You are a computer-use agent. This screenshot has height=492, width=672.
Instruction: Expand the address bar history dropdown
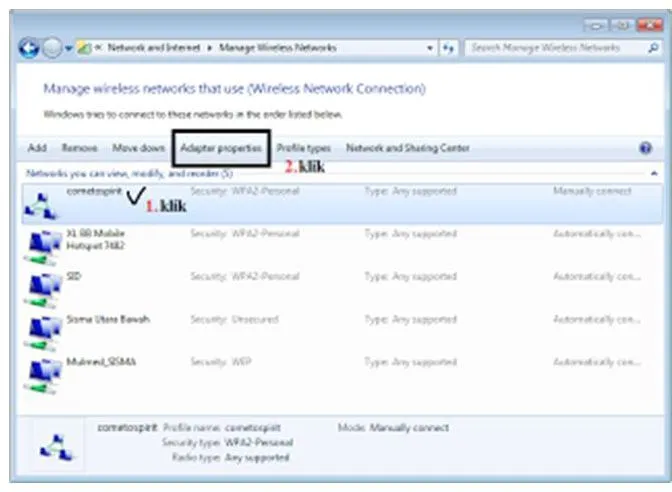[x=430, y=48]
